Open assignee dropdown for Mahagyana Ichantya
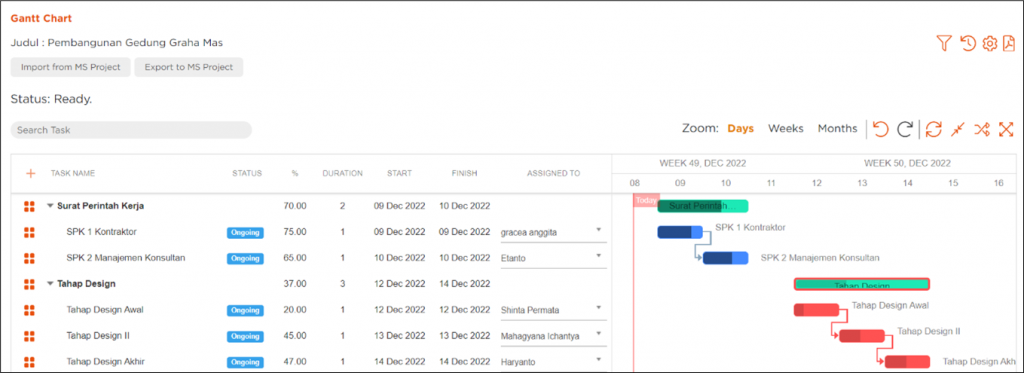Image resolution: width=1024 pixels, height=373 pixels. [x=598, y=334]
